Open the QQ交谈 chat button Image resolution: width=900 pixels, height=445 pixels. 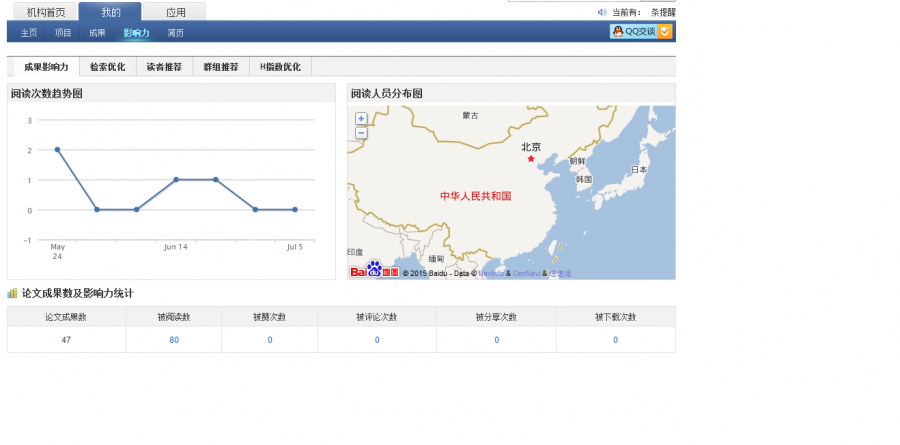tap(634, 32)
